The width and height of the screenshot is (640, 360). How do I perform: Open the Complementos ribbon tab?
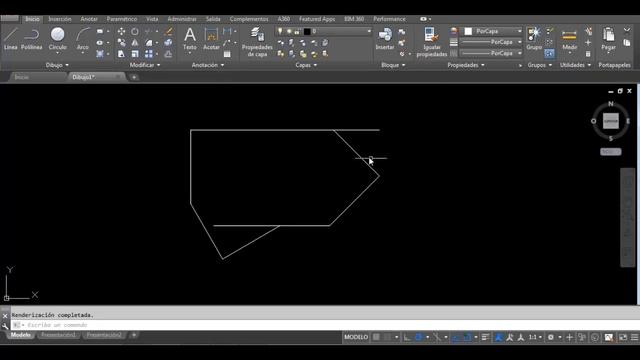point(249,19)
